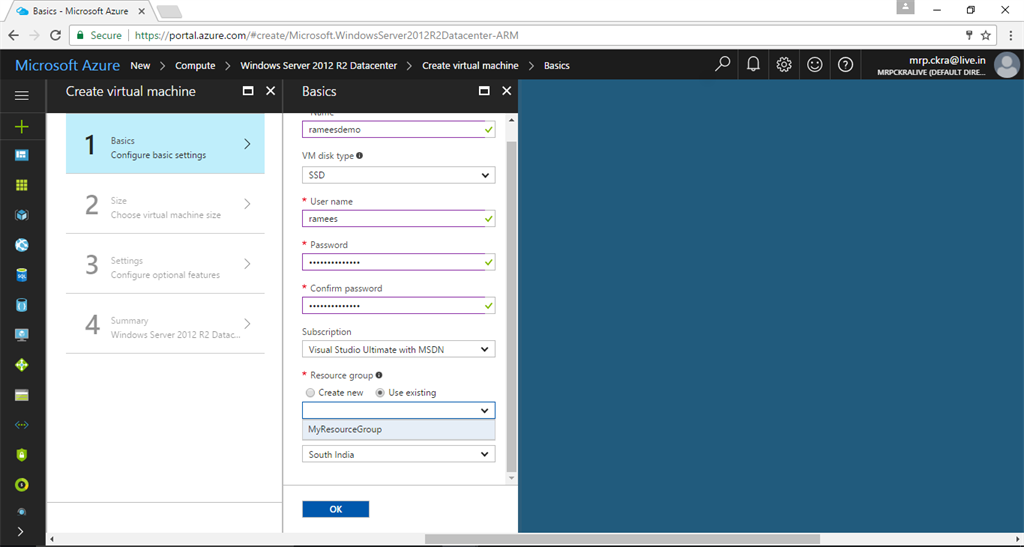
Task: Open the notifications bell icon
Action: [753, 64]
